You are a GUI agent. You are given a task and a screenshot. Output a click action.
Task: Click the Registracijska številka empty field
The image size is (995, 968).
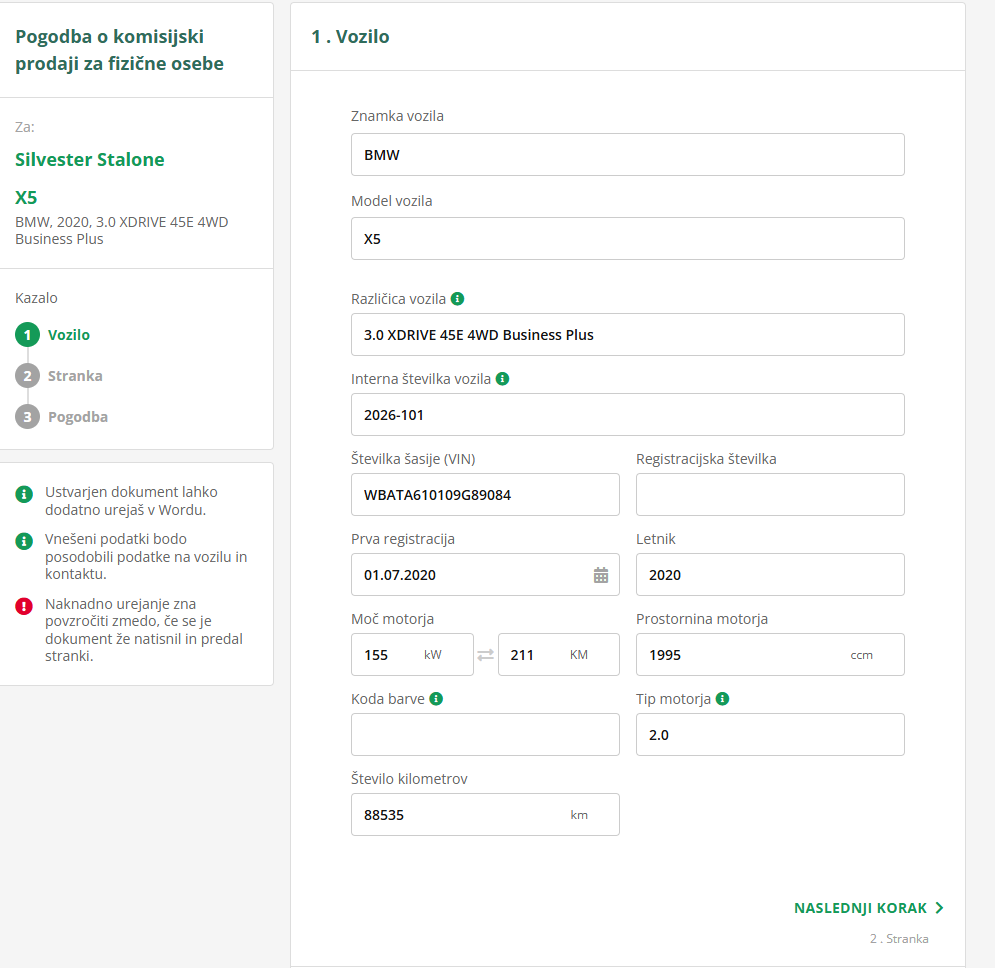tap(770, 495)
